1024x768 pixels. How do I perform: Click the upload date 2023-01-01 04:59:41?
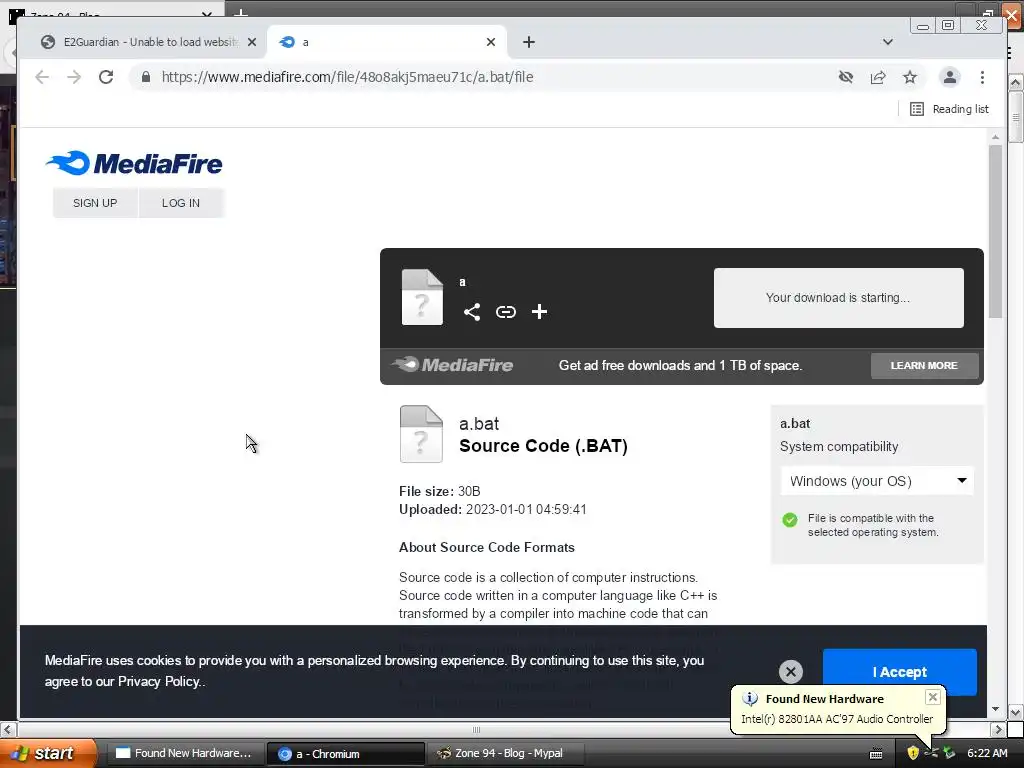pos(526,509)
